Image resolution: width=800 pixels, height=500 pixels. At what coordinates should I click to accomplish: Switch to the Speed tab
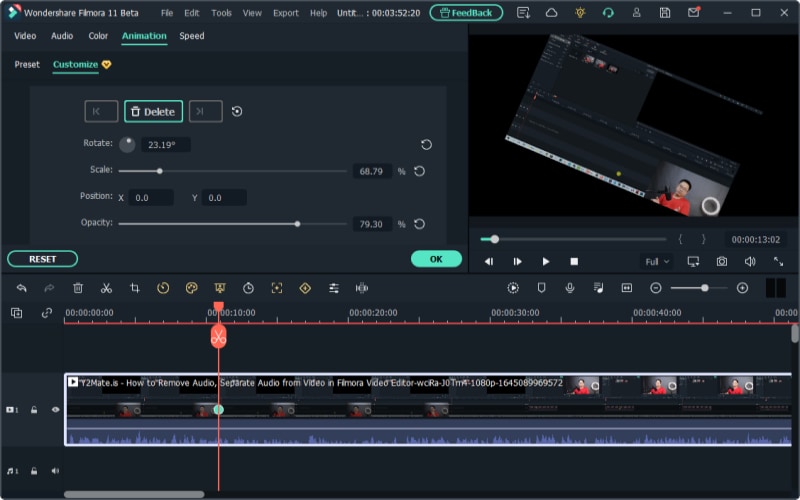pyautogui.click(x=192, y=36)
